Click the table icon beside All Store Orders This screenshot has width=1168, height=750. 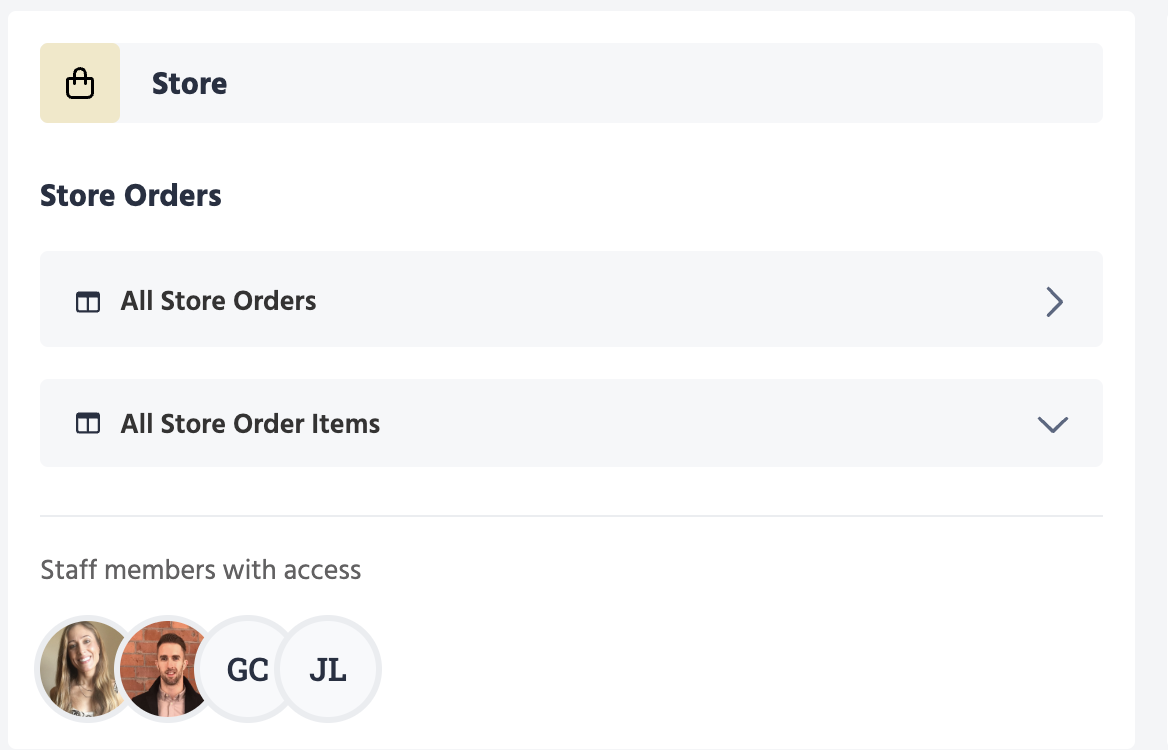pos(88,302)
